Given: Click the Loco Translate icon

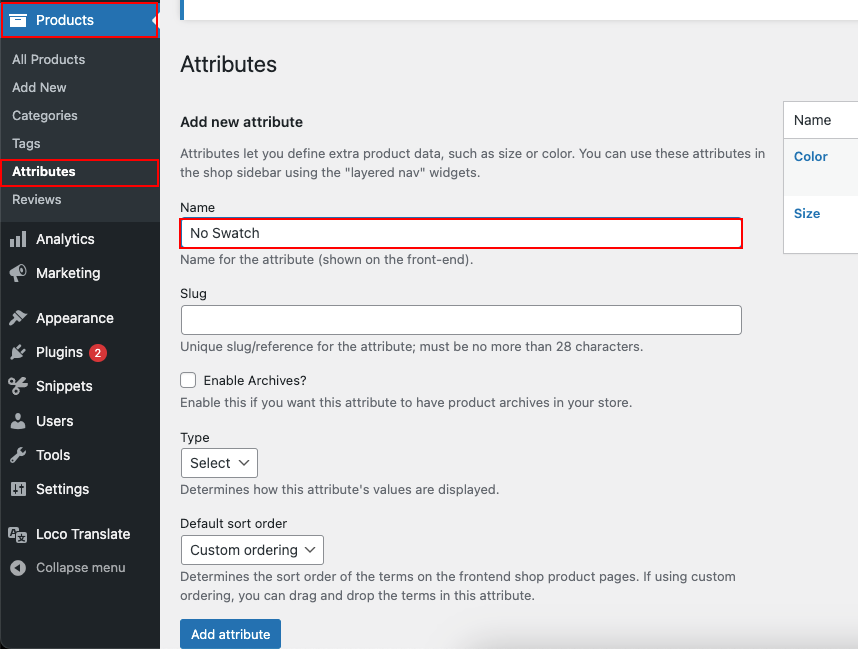Looking at the screenshot, I should [x=18, y=534].
